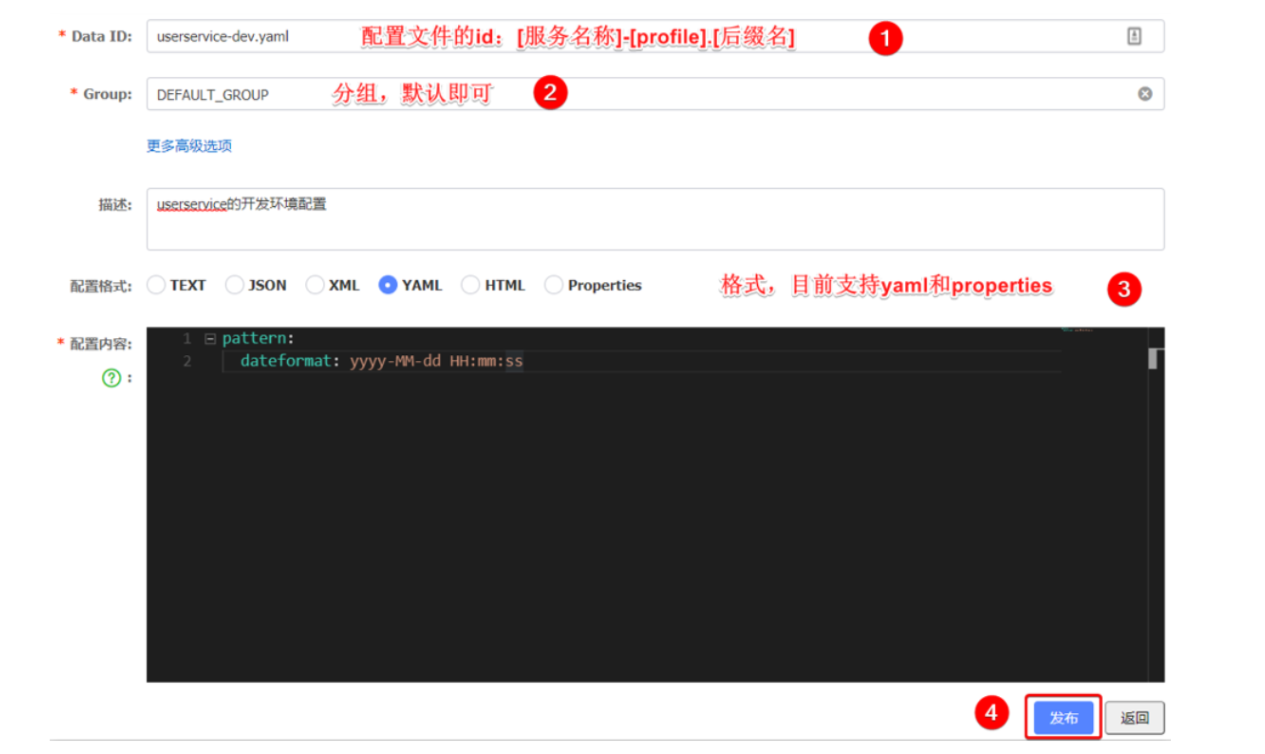This screenshot has width=1265, height=754.
Task: Click the 发布 publish button
Action: point(1064,718)
